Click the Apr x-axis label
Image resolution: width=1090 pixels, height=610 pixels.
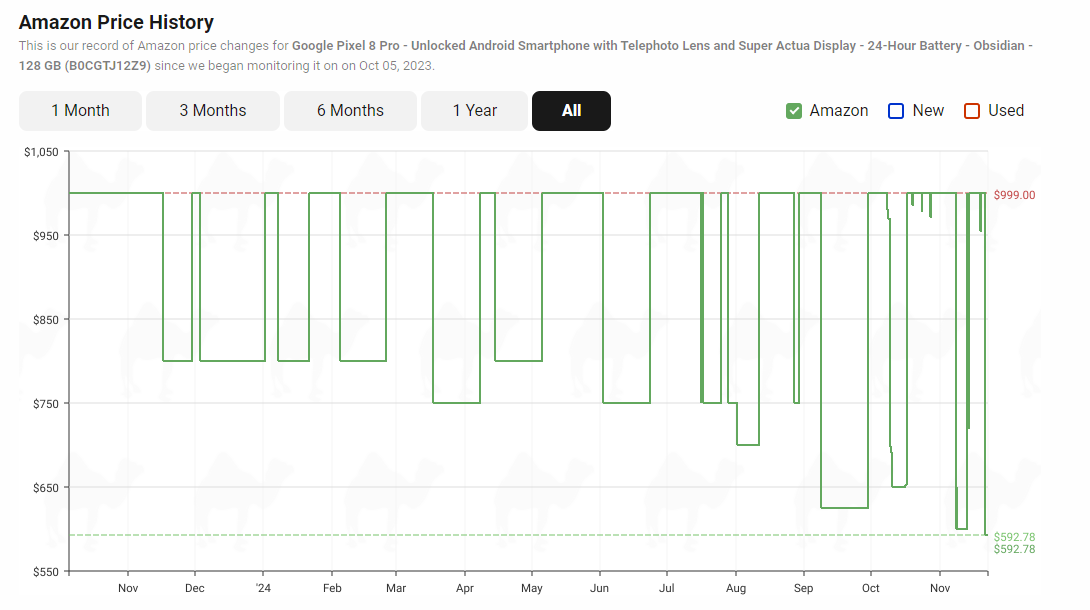[465, 588]
